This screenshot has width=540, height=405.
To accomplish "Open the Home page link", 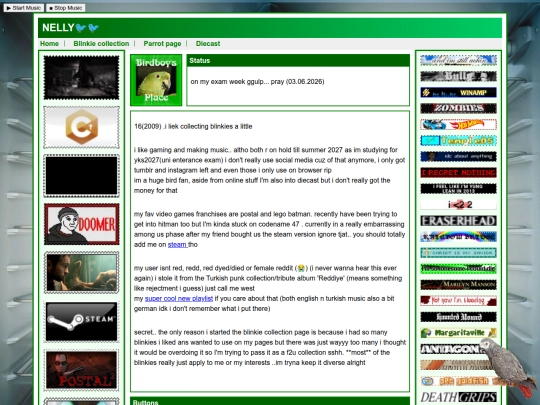I will 49,43.
